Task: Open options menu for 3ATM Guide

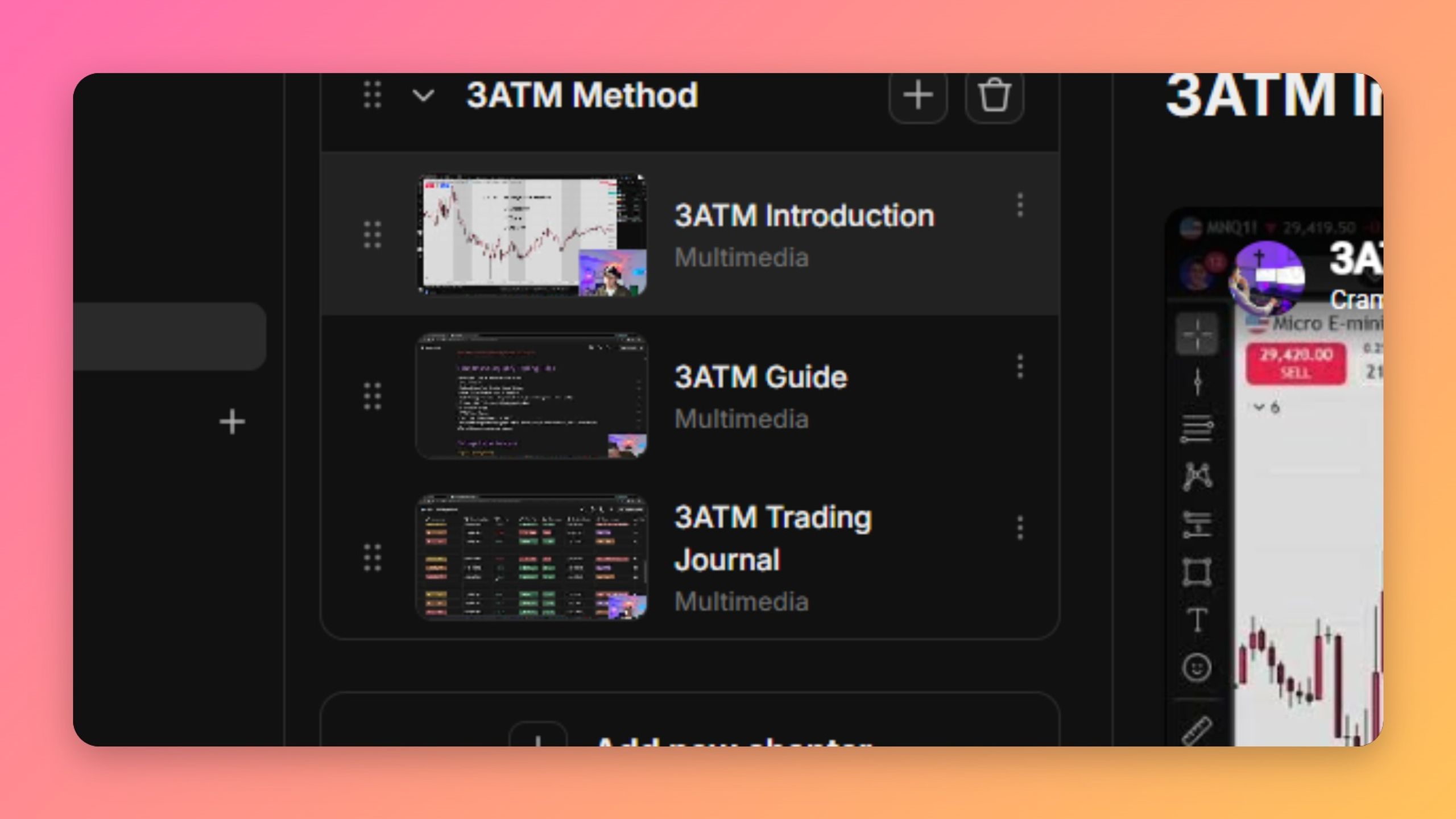Action: 1020,366
